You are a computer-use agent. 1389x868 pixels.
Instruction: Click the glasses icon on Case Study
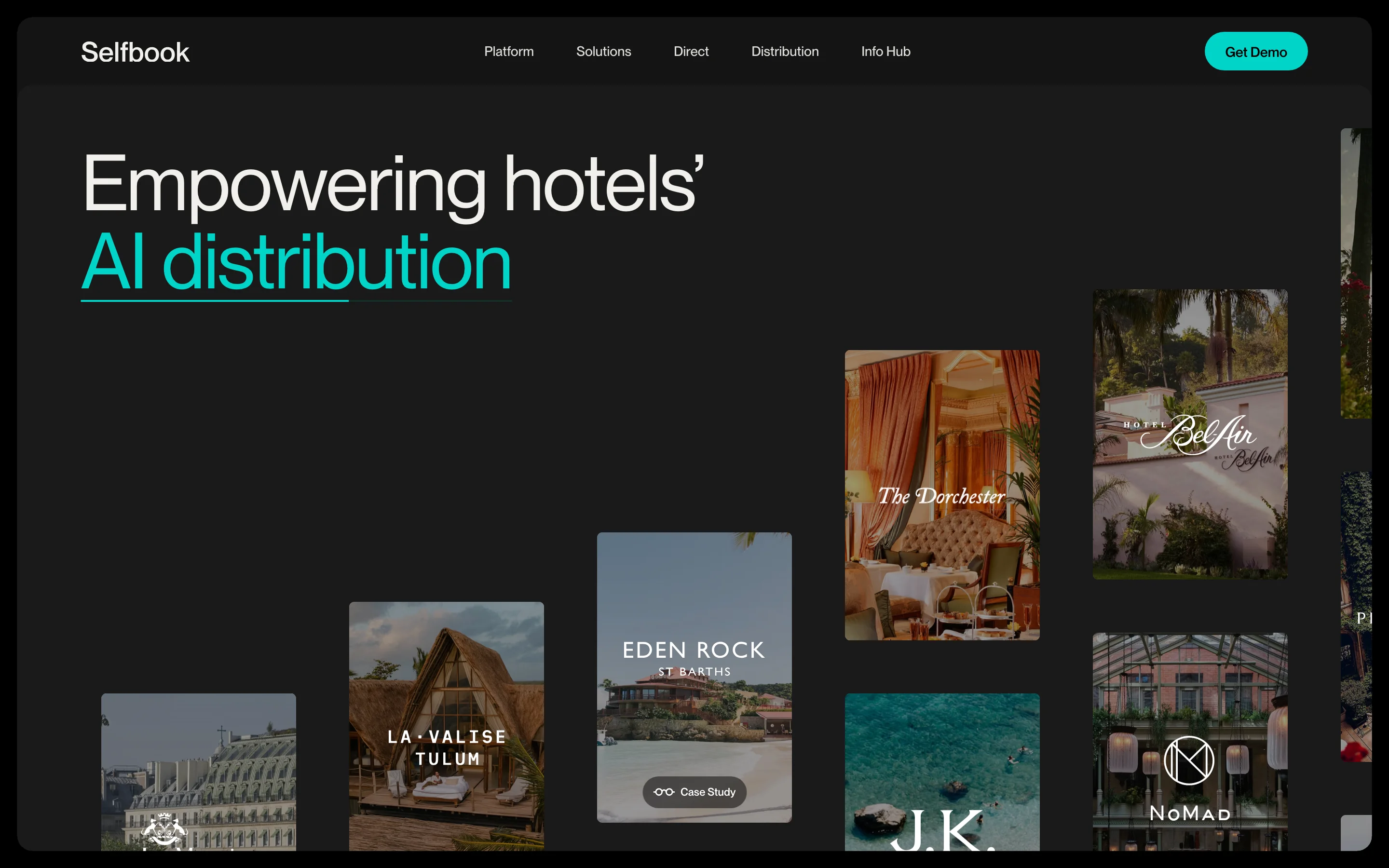click(x=664, y=792)
